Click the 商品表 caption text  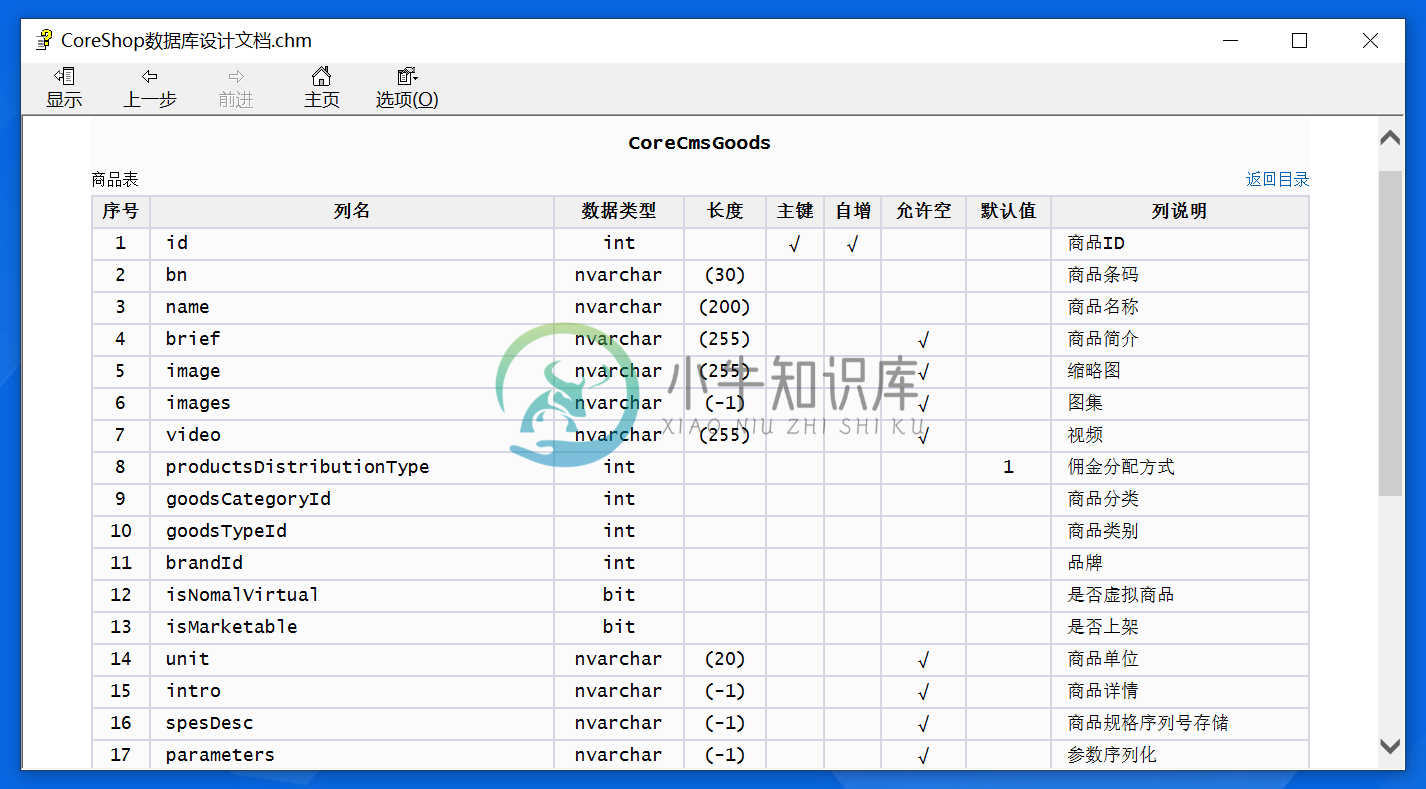coord(115,180)
